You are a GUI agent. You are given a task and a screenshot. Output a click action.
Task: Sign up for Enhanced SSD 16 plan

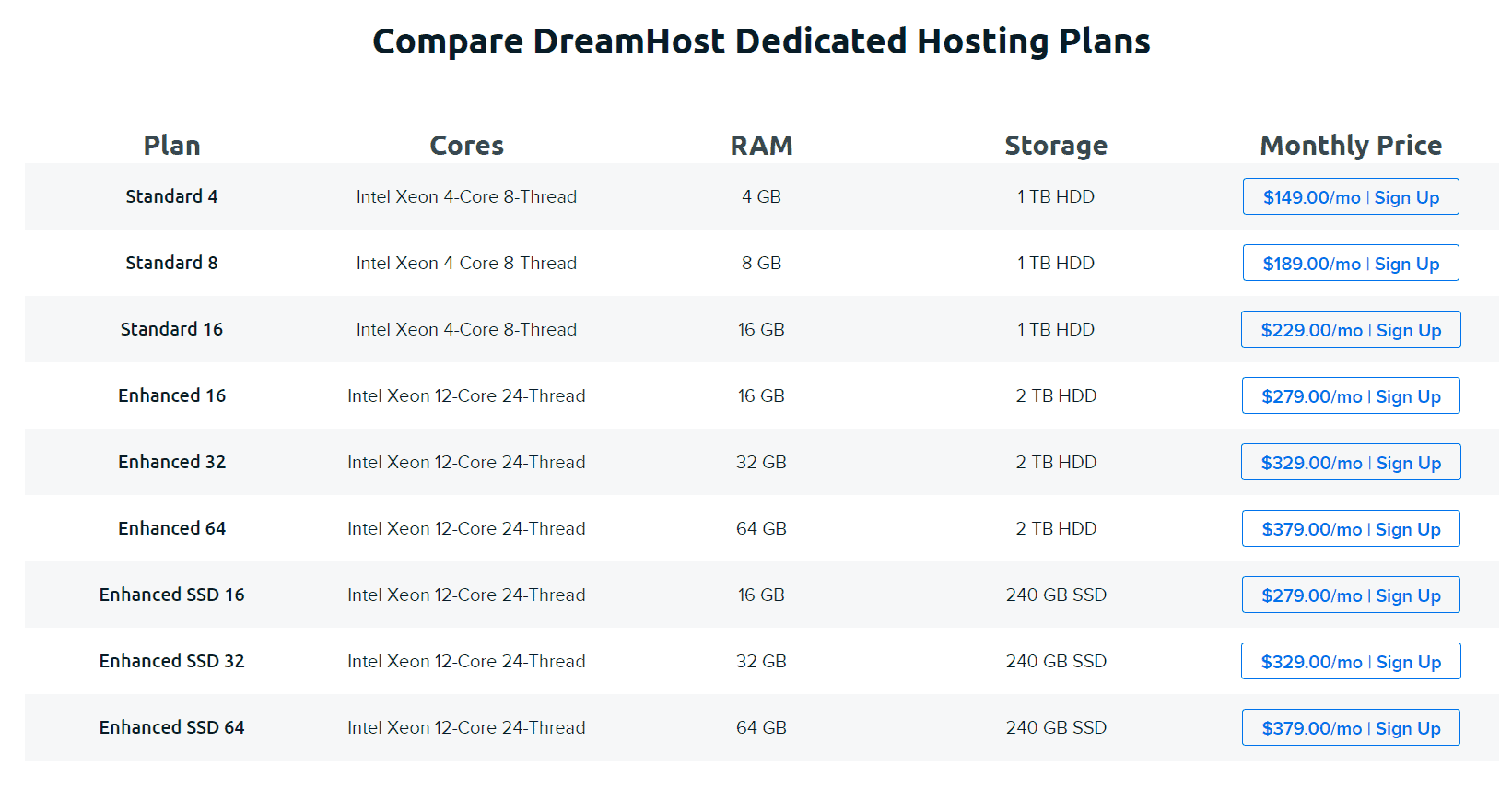click(x=1350, y=595)
